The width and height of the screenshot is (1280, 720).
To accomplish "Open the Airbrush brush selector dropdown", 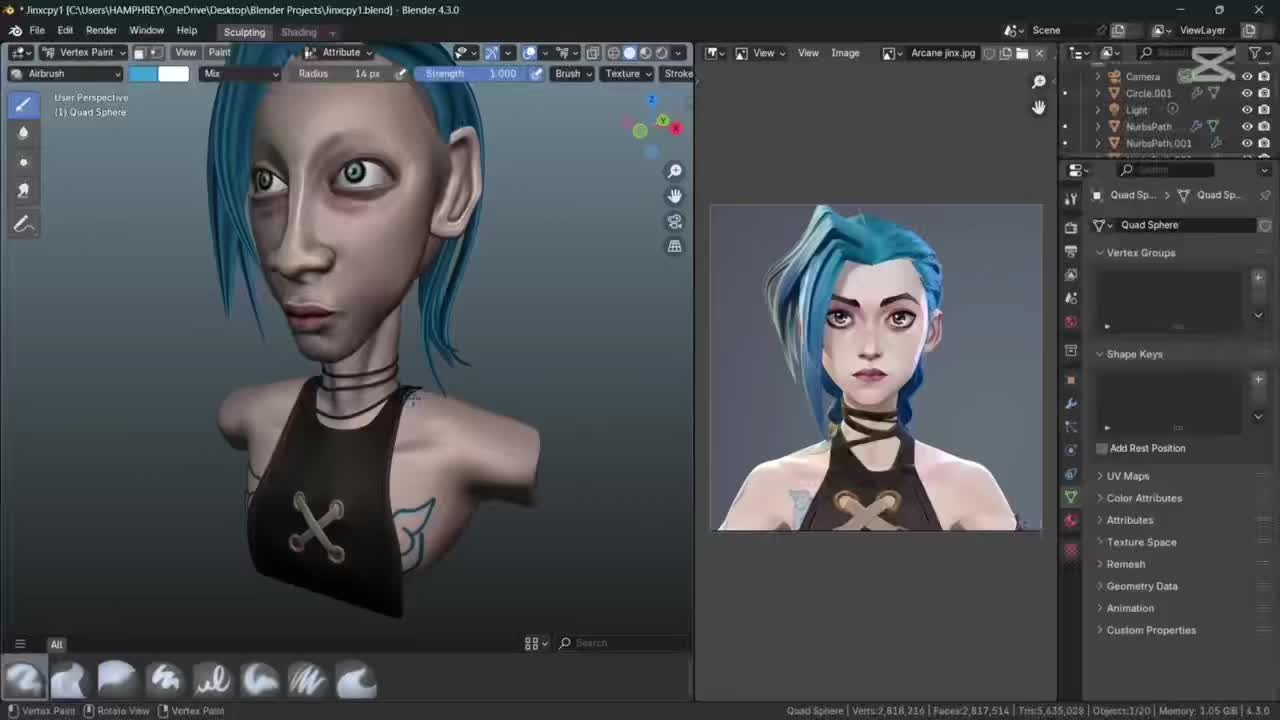I will 66,73.
